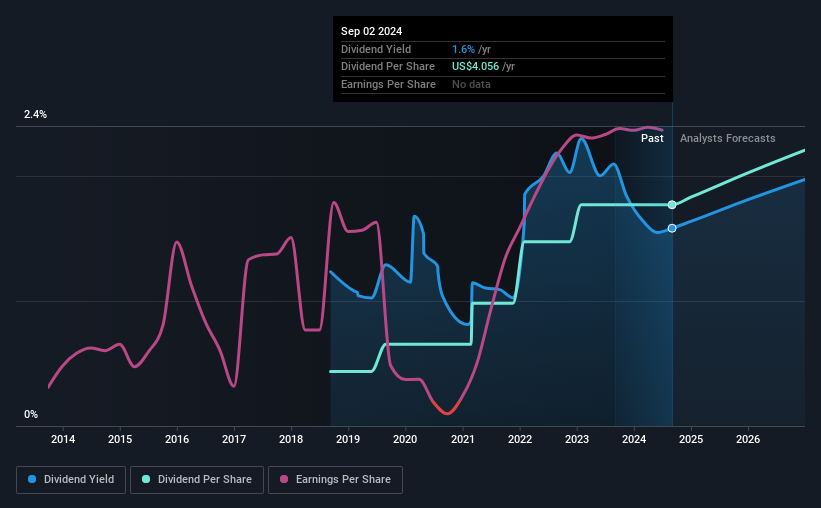Click the 1.6% dividend yield value in tooltip
Viewport: 821px width, 508px height.
click(x=463, y=49)
